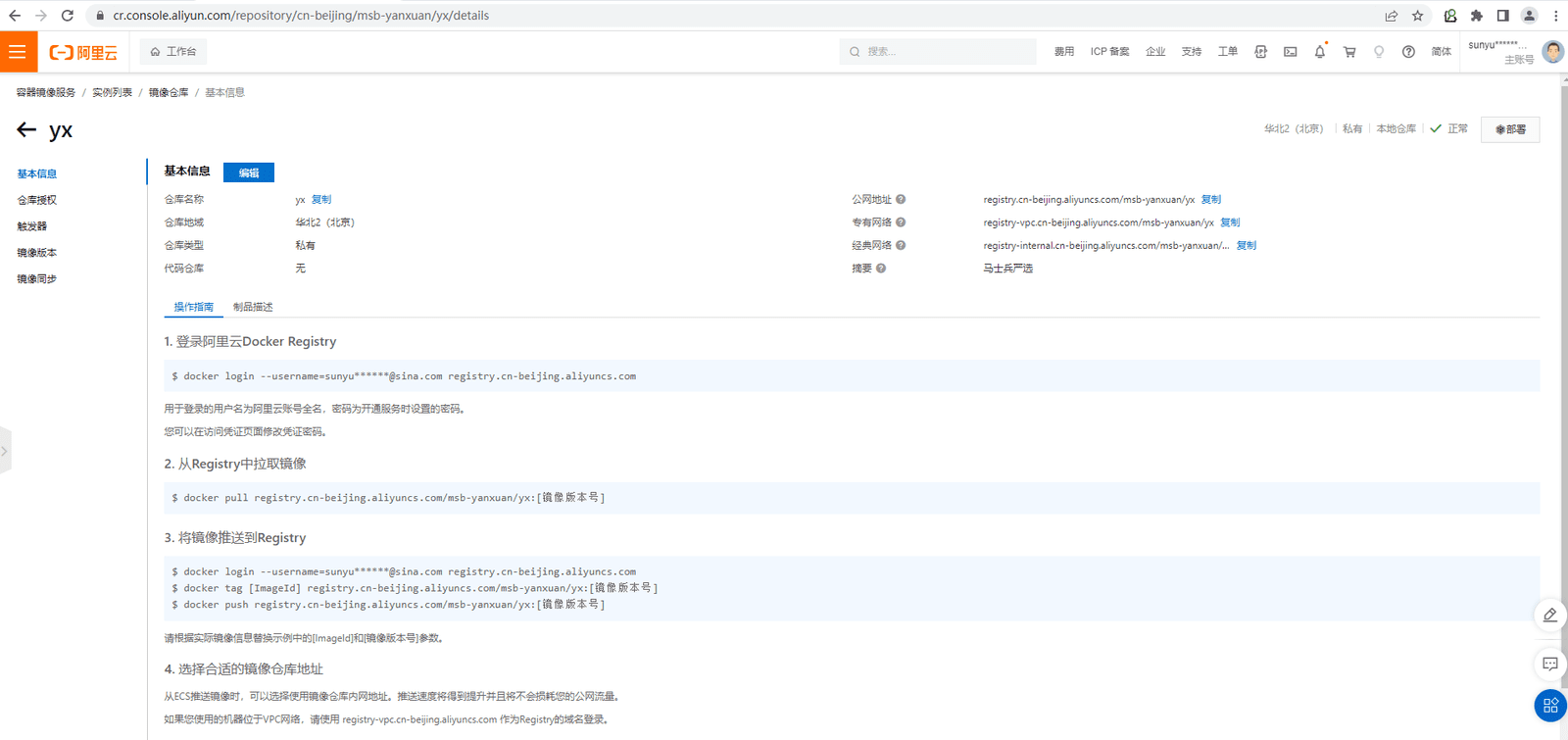Click the Aliyun (阿里云) logo

(83, 53)
